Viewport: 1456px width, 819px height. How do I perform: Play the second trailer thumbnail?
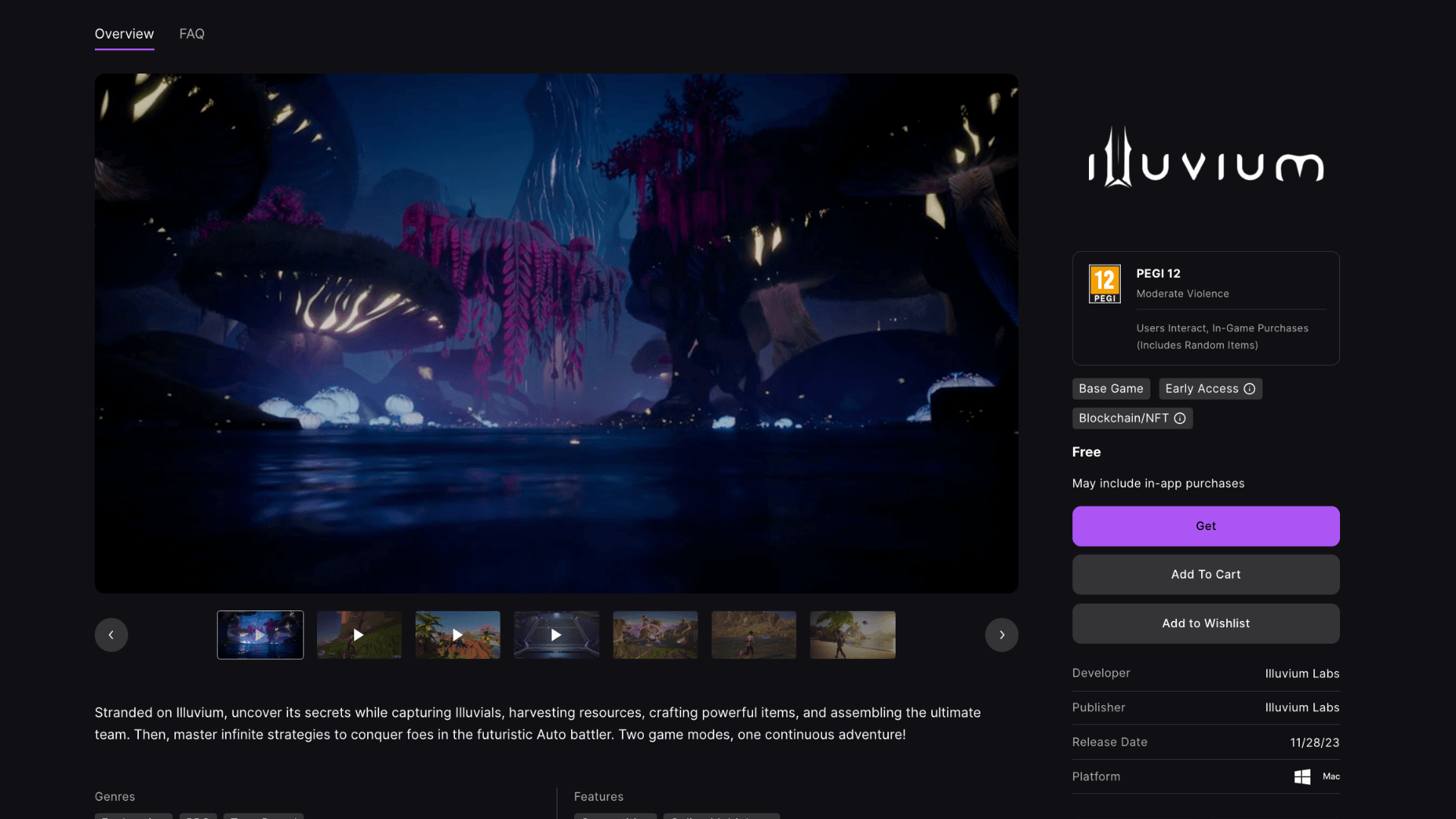359,635
